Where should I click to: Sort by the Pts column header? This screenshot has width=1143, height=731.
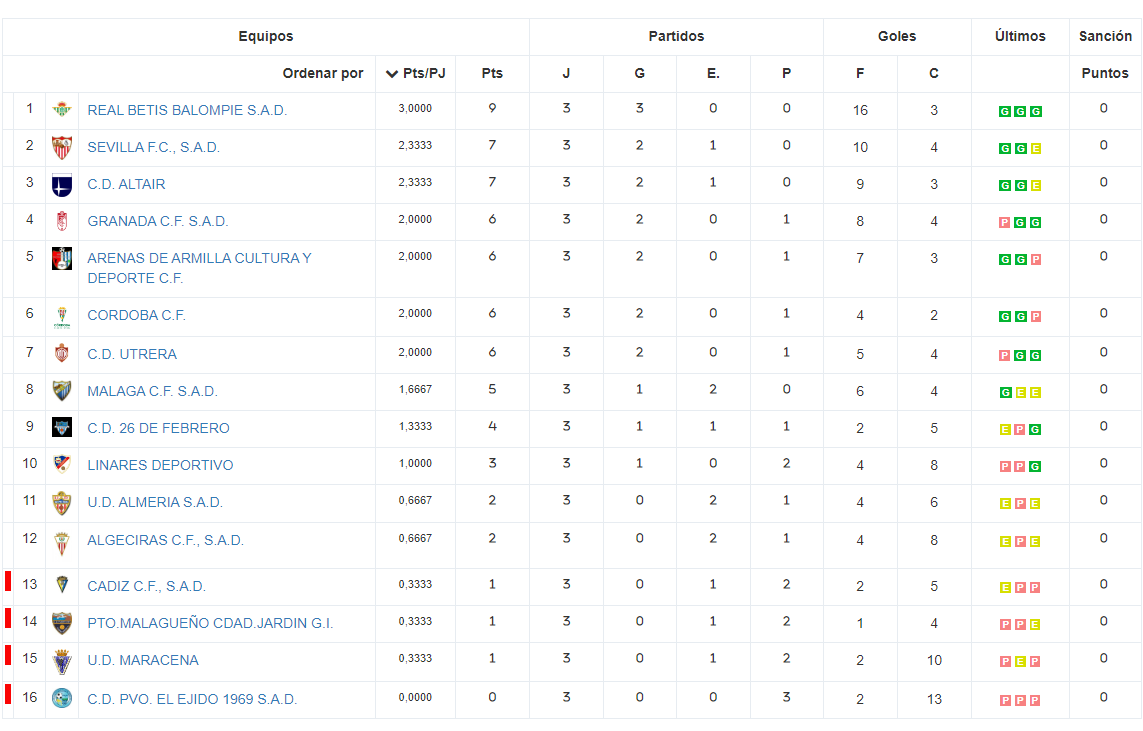[x=492, y=74]
